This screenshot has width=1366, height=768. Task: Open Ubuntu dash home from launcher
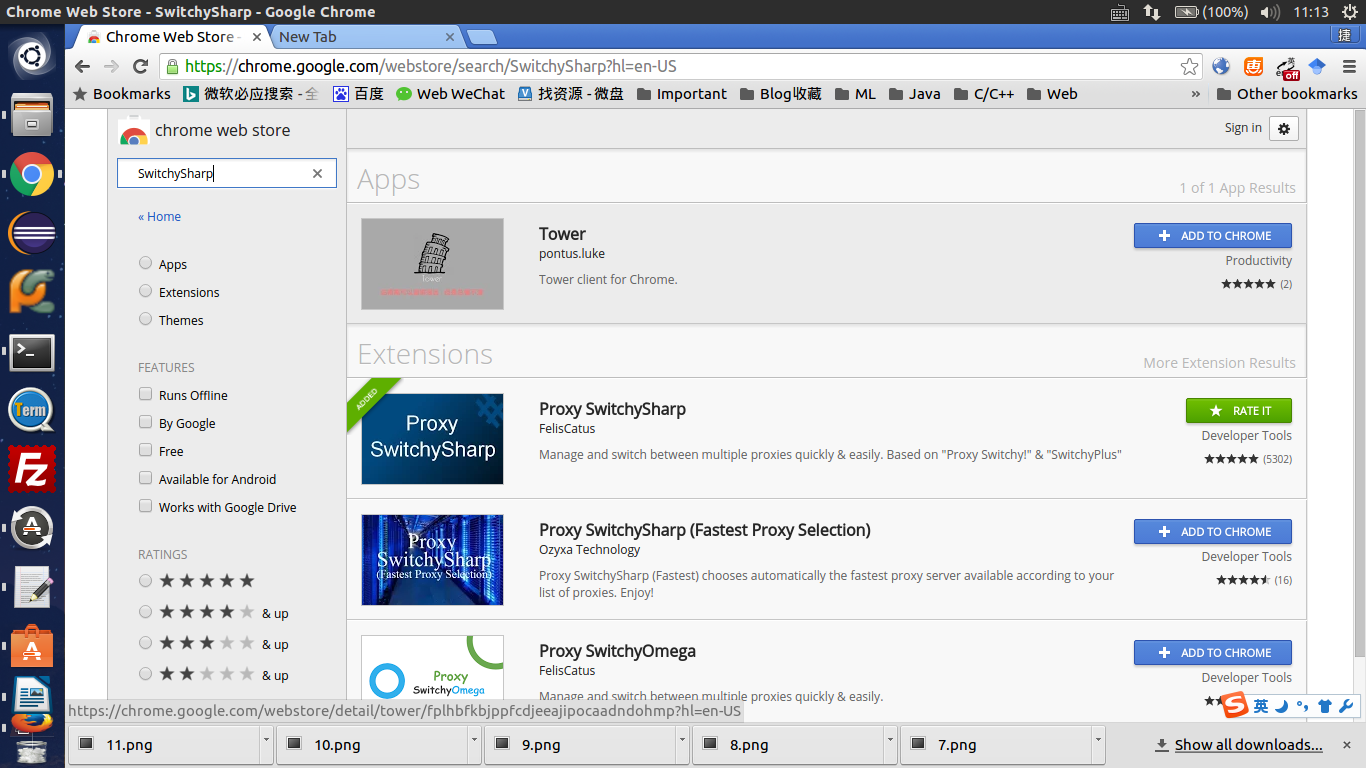pos(32,55)
